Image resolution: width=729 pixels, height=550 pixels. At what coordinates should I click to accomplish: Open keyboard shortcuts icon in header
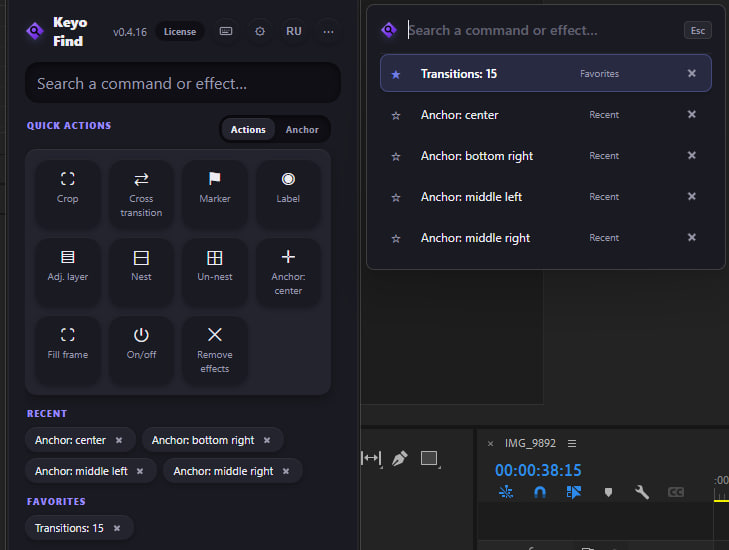tap(226, 31)
